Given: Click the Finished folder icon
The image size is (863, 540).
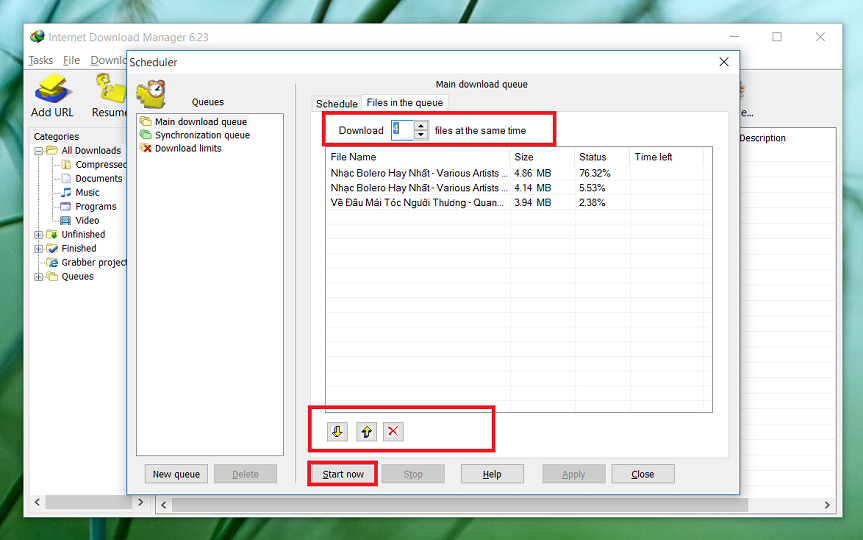Looking at the screenshot, I should 52,248.
